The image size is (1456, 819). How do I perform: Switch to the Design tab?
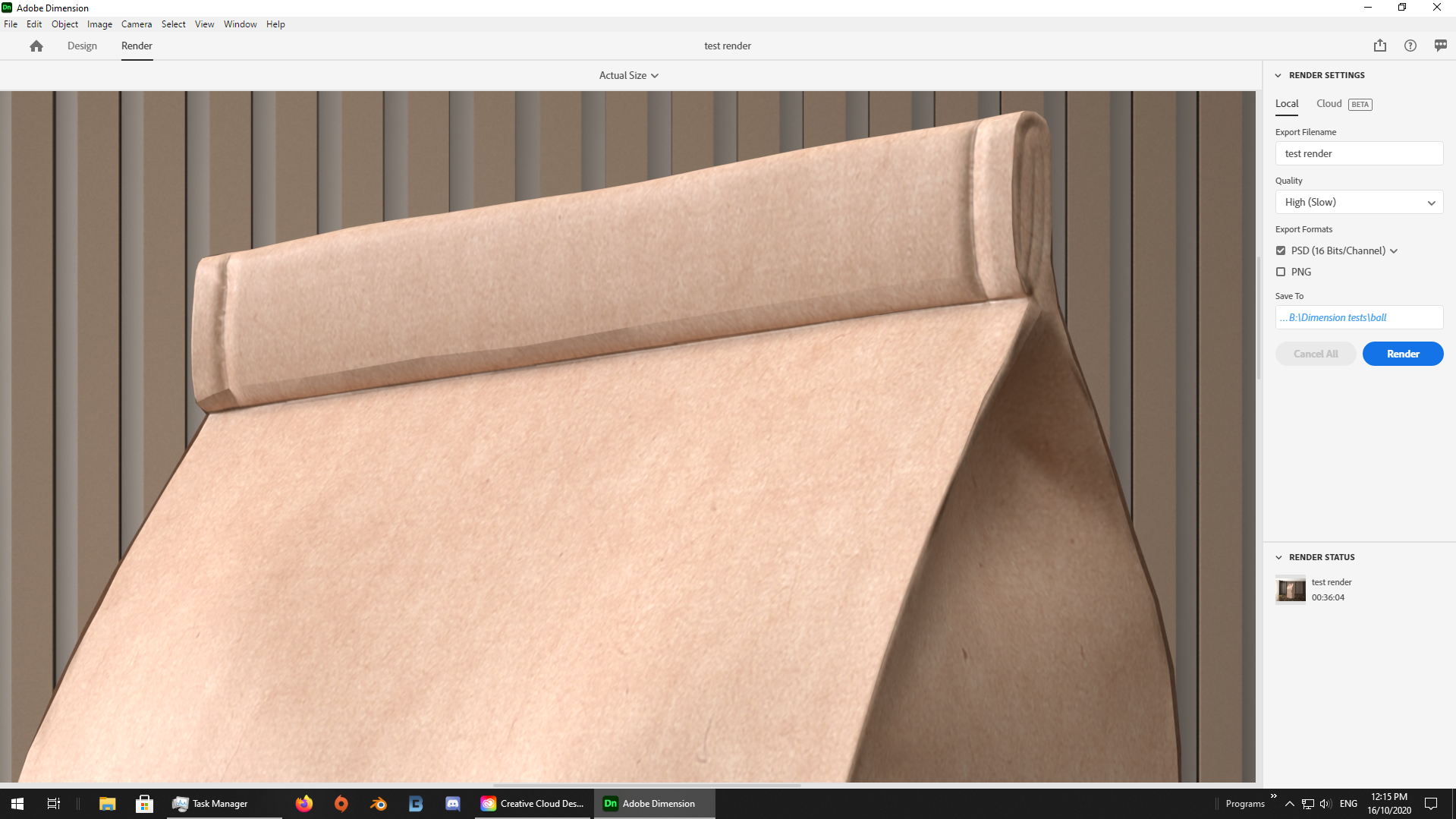(x=81, y=46)
